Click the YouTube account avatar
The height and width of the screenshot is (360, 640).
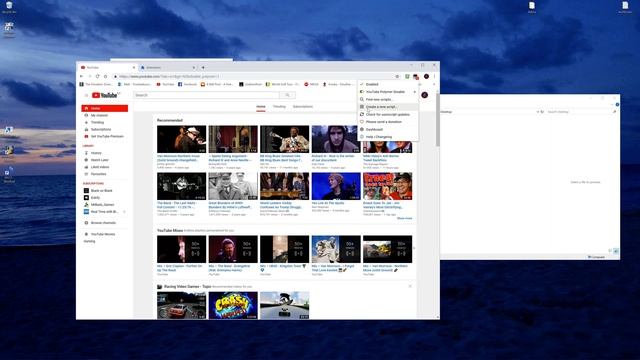tap(424, 95)
